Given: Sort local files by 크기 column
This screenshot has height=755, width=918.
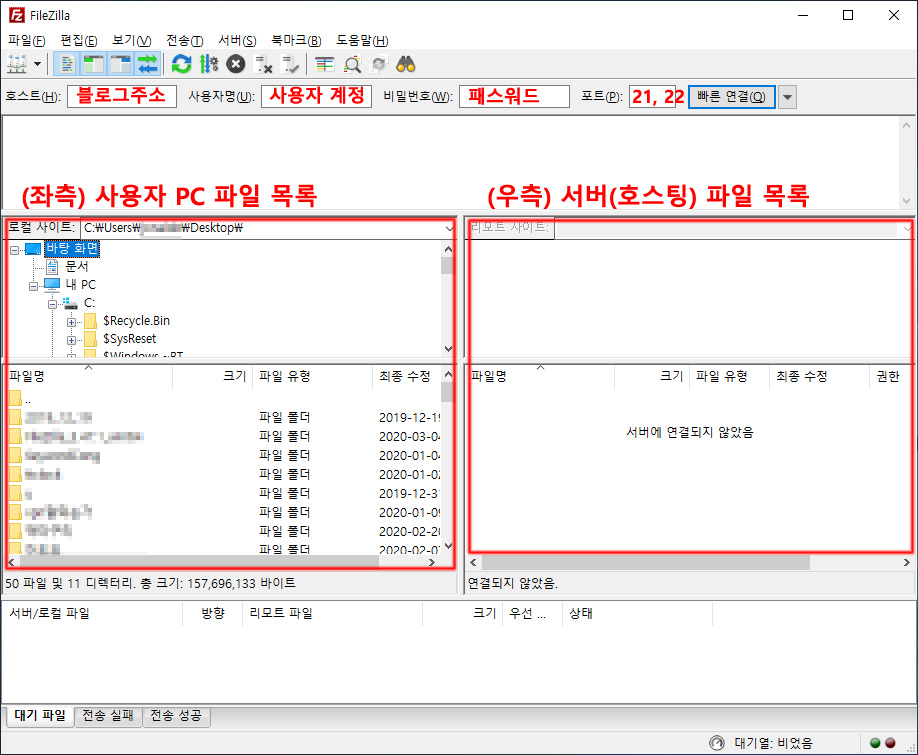Looking at the screenshot, I should point(213,376).
